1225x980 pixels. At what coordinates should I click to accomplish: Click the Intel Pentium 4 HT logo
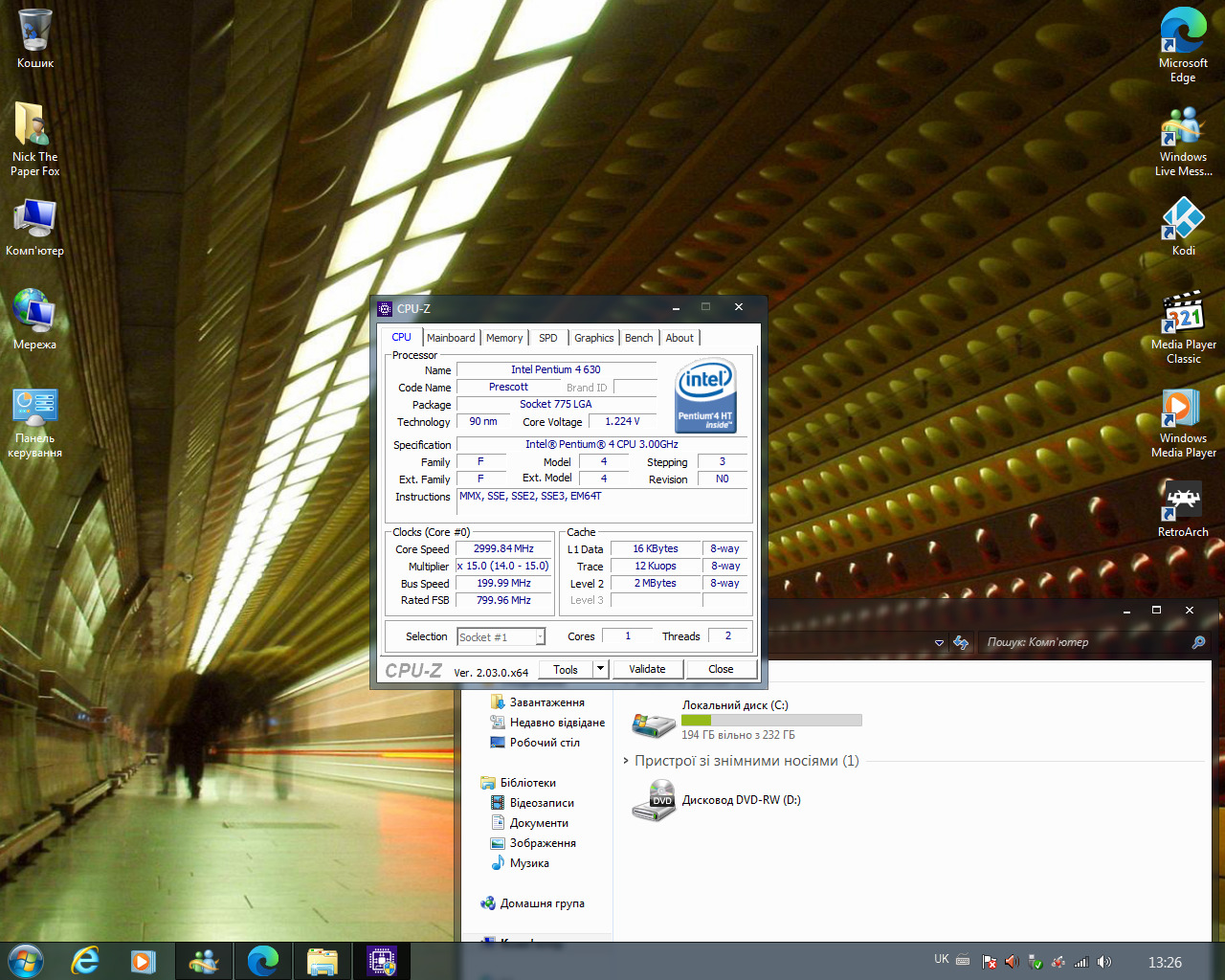point(706,395)
